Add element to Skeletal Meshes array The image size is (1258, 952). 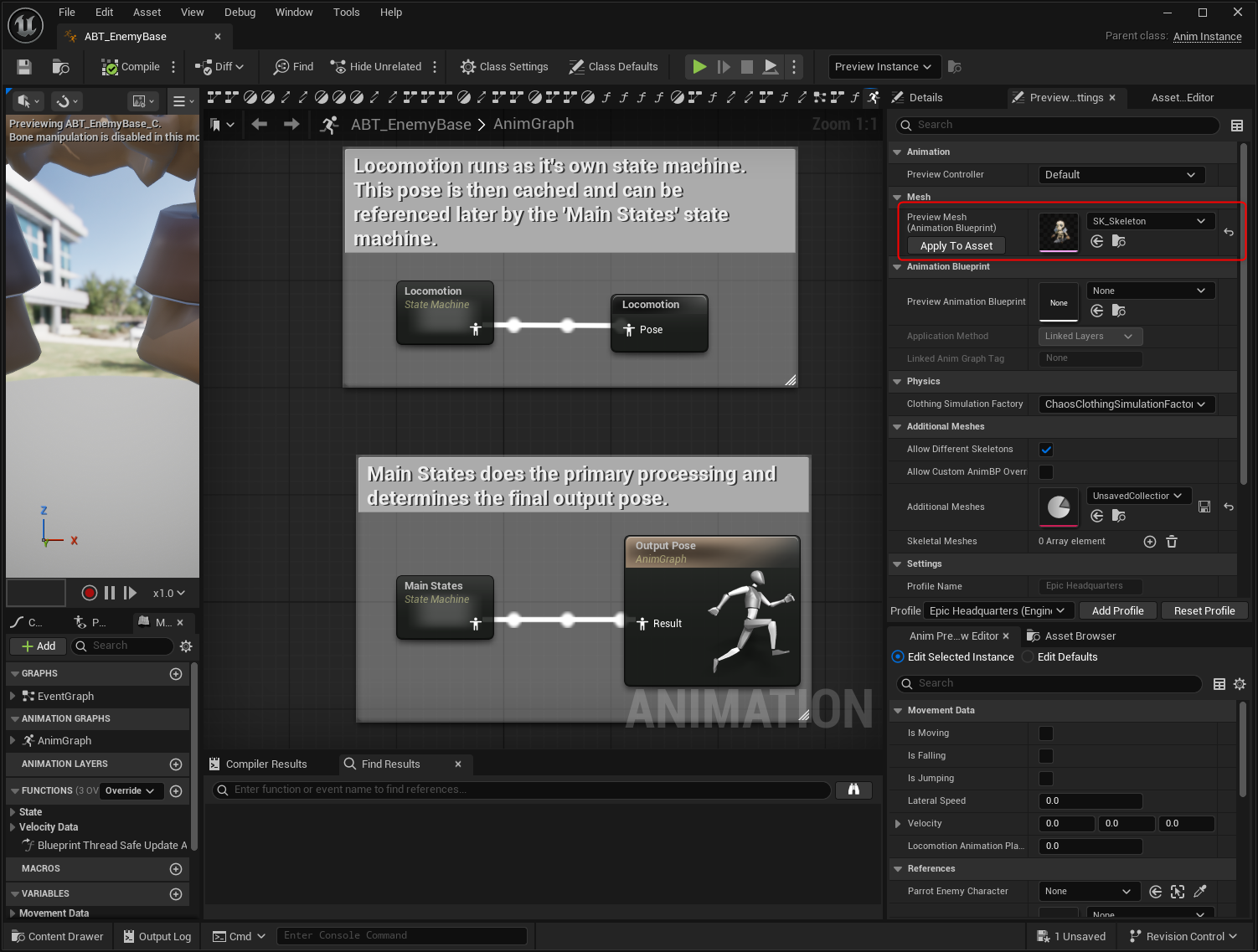point(1150,542)
